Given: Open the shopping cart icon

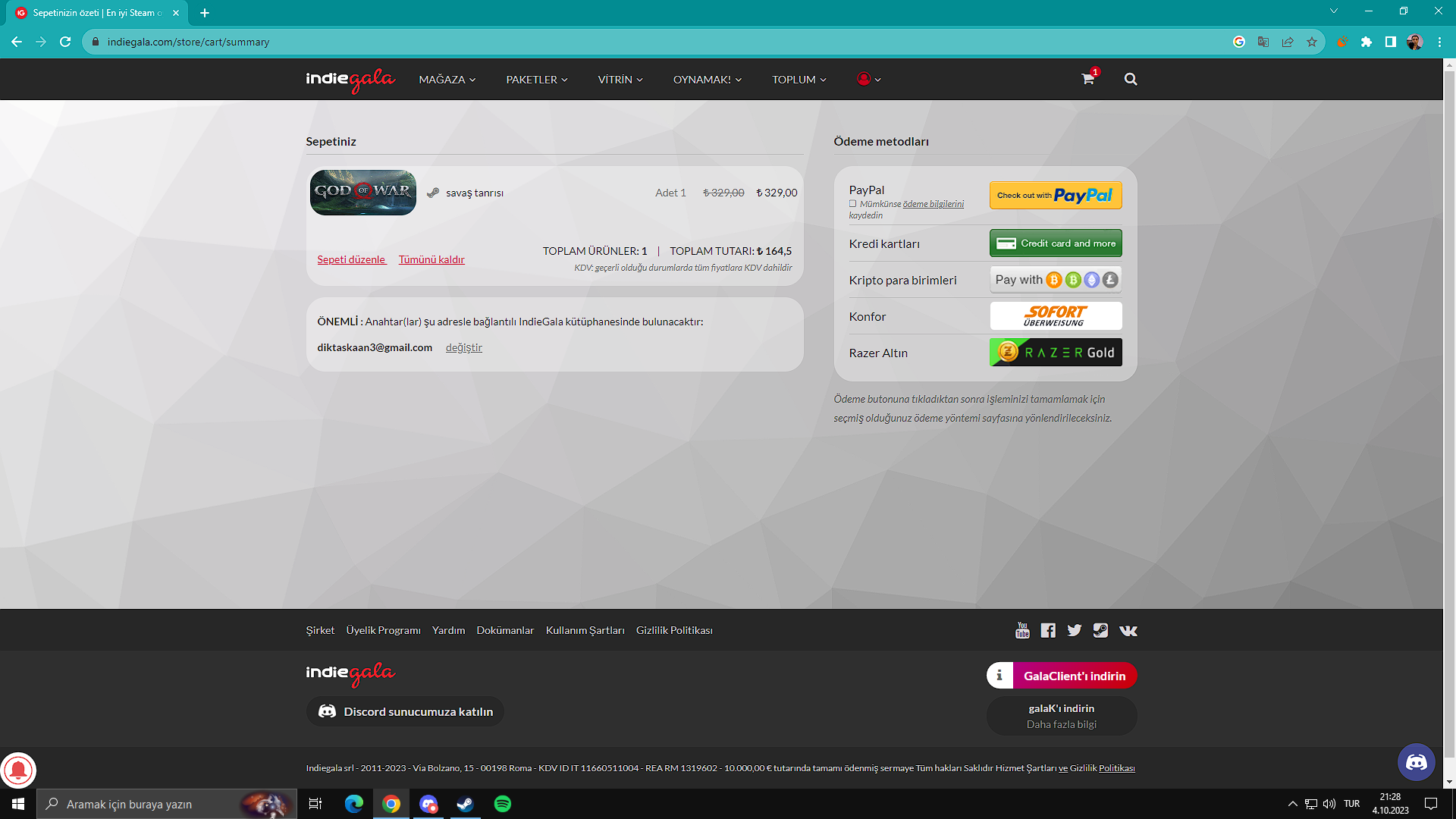Looking at the screenshot, I should click(1088, 79).
